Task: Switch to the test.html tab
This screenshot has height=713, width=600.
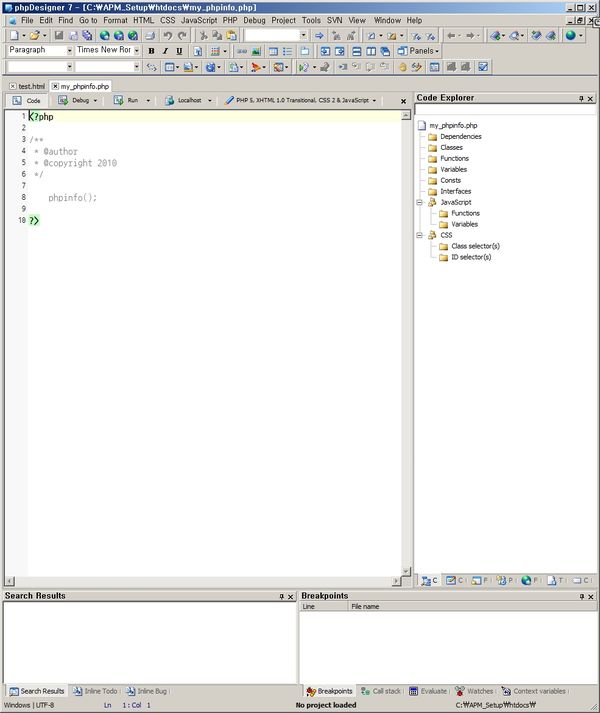Action: point(27,86)
